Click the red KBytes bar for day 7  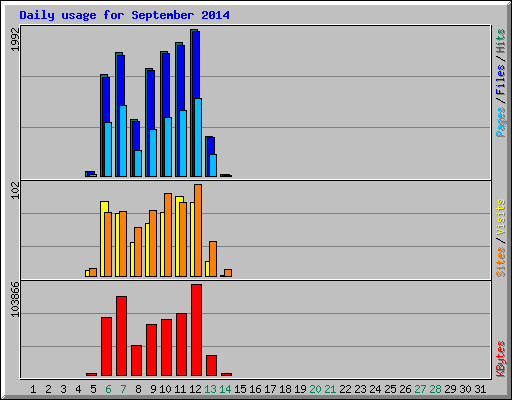121,336
